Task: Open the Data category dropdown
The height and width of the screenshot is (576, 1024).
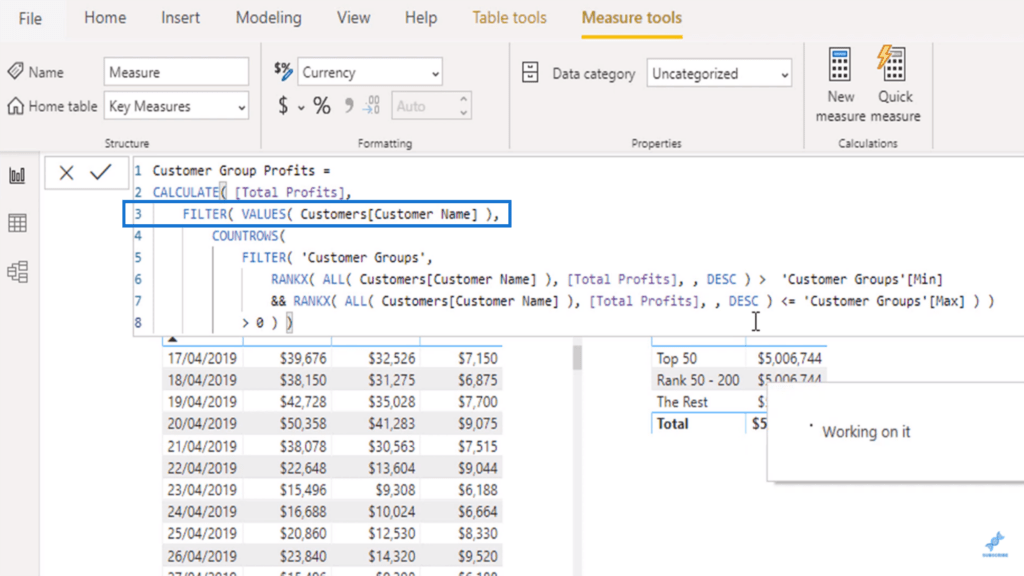Action: pyautogui.click(x=719, y=74)
